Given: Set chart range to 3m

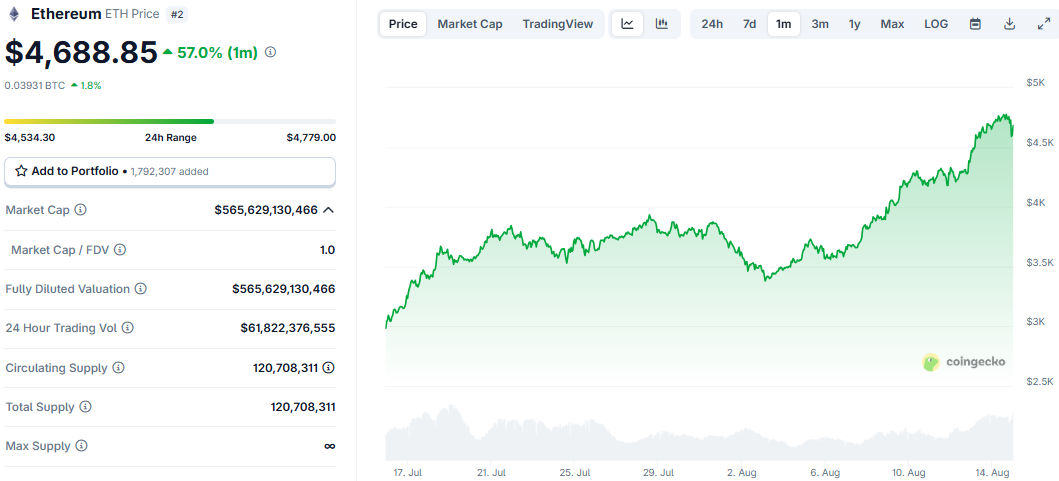Looking at the screenshot, I should (820, 24).
